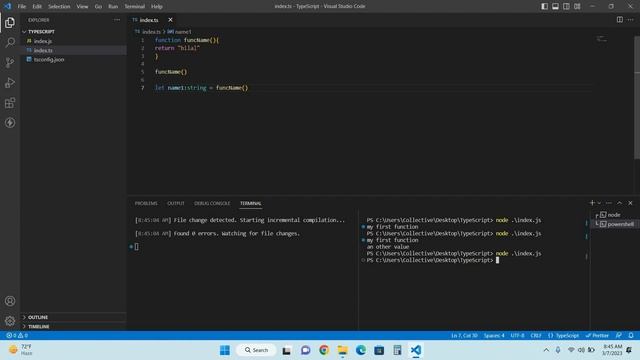Image resolution: width=640 pixels, height=360 pixels.
Task: Open the Go menu
Action: [98, 7]
